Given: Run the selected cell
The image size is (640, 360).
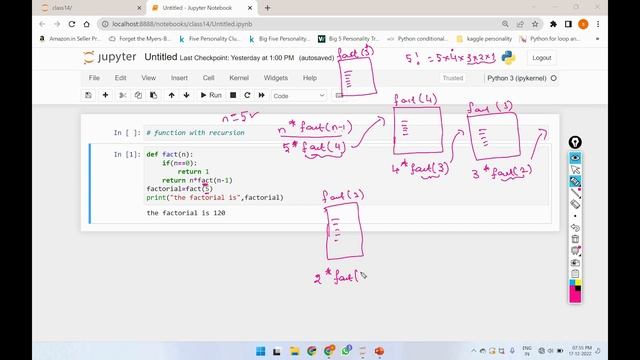Looking at the screenshot, I should pyautogui.click(x=211, y=95).
